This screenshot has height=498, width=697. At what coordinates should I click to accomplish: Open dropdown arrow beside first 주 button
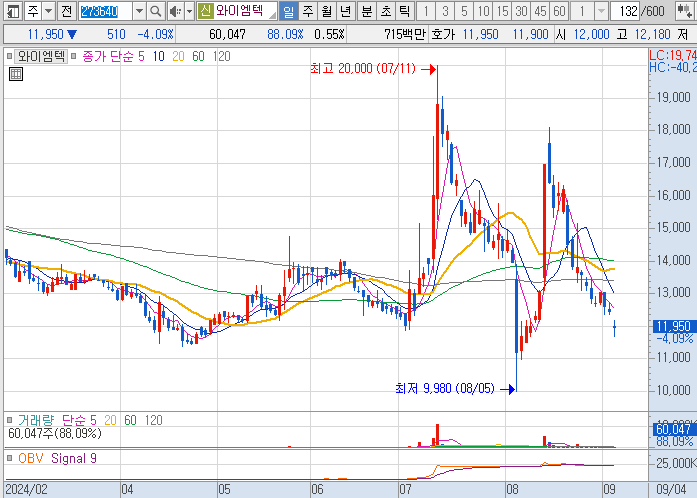(49, 11)
